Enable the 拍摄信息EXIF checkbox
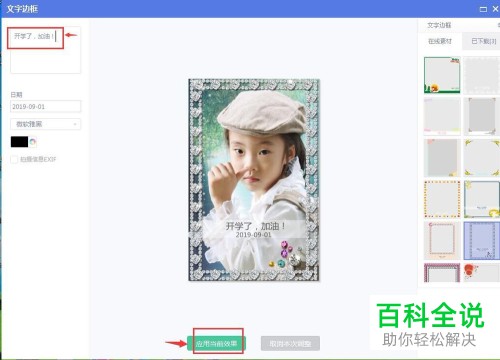Image resolution: width=500 pixels, height=360 pixels. (14, 159)
